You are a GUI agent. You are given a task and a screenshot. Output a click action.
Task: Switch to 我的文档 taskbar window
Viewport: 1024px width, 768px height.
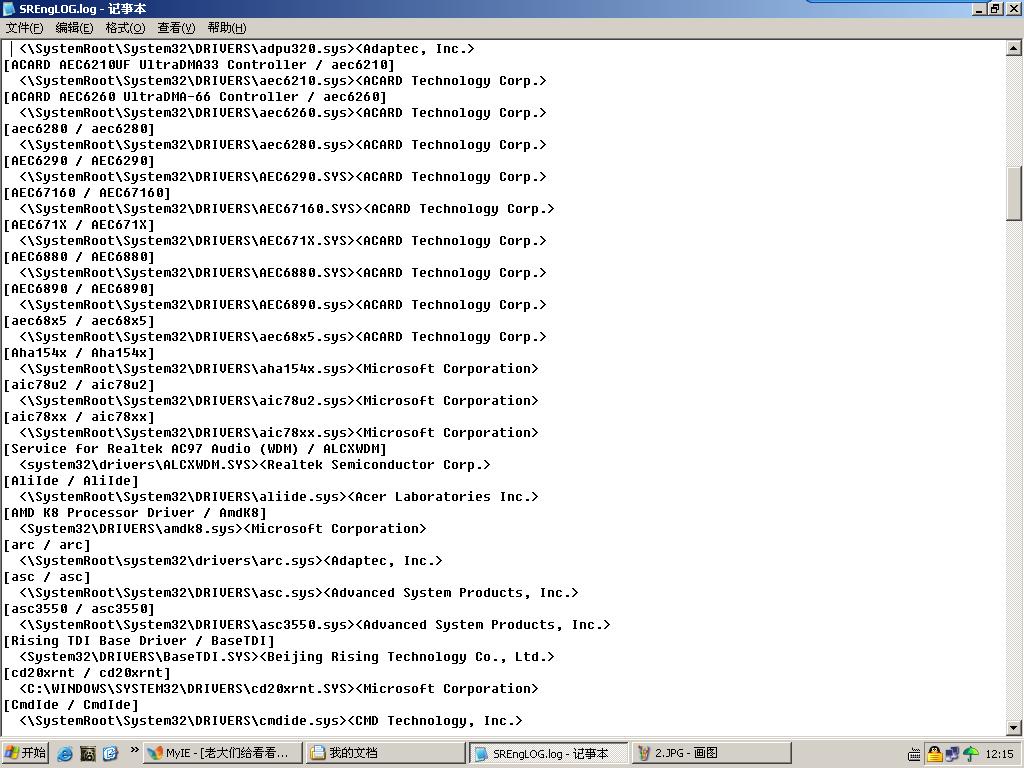(x=385, y=753)
